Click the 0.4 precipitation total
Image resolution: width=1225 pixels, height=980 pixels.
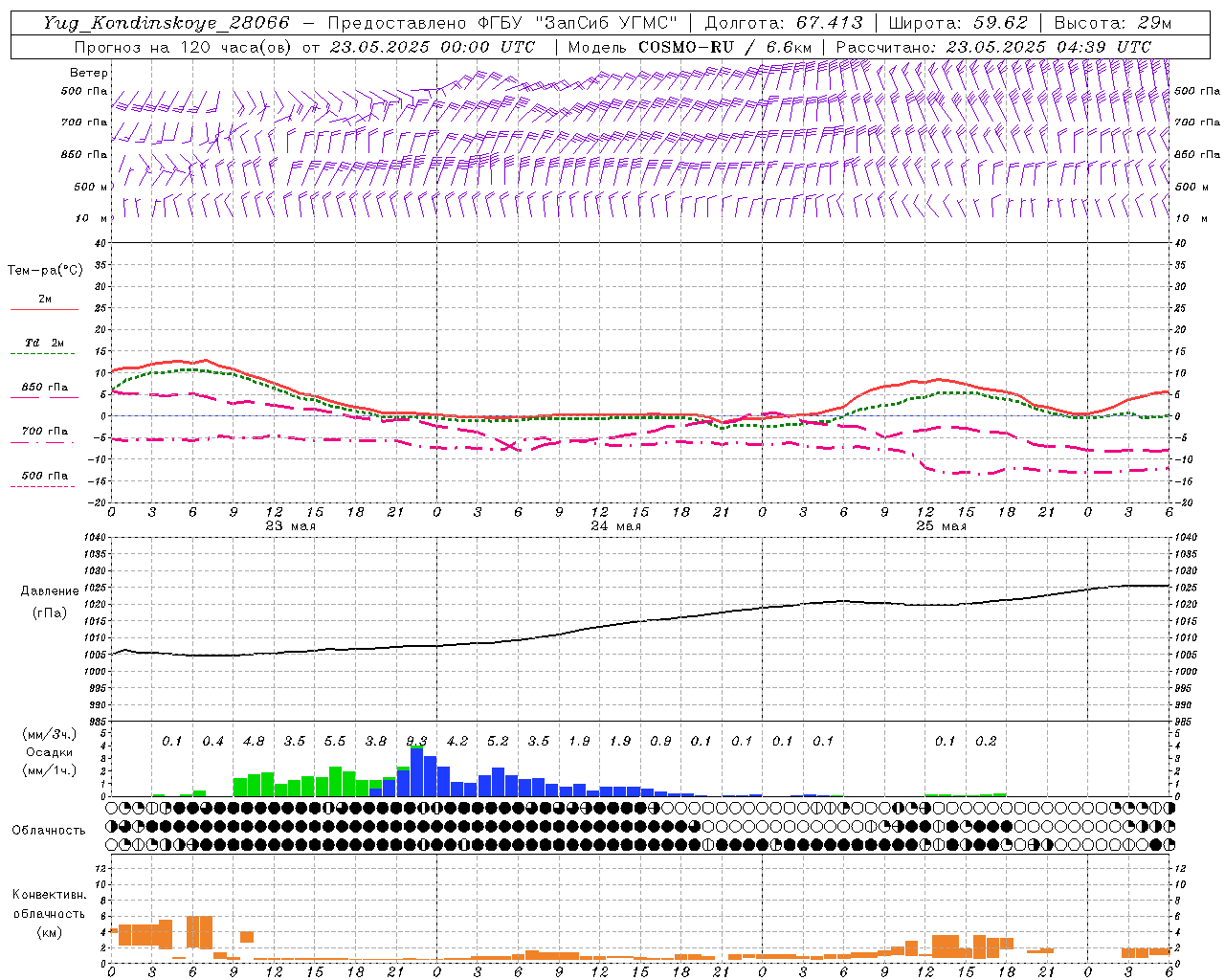tap(212, 741)
